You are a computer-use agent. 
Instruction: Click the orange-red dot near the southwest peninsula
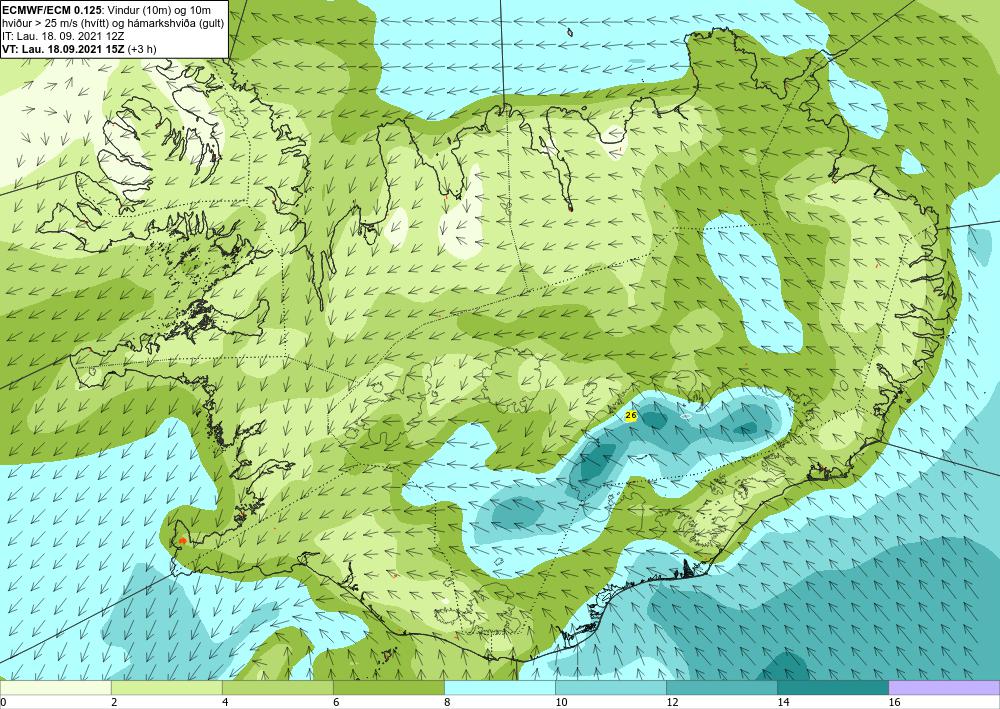pyautogui.click(x=182, y=541)
